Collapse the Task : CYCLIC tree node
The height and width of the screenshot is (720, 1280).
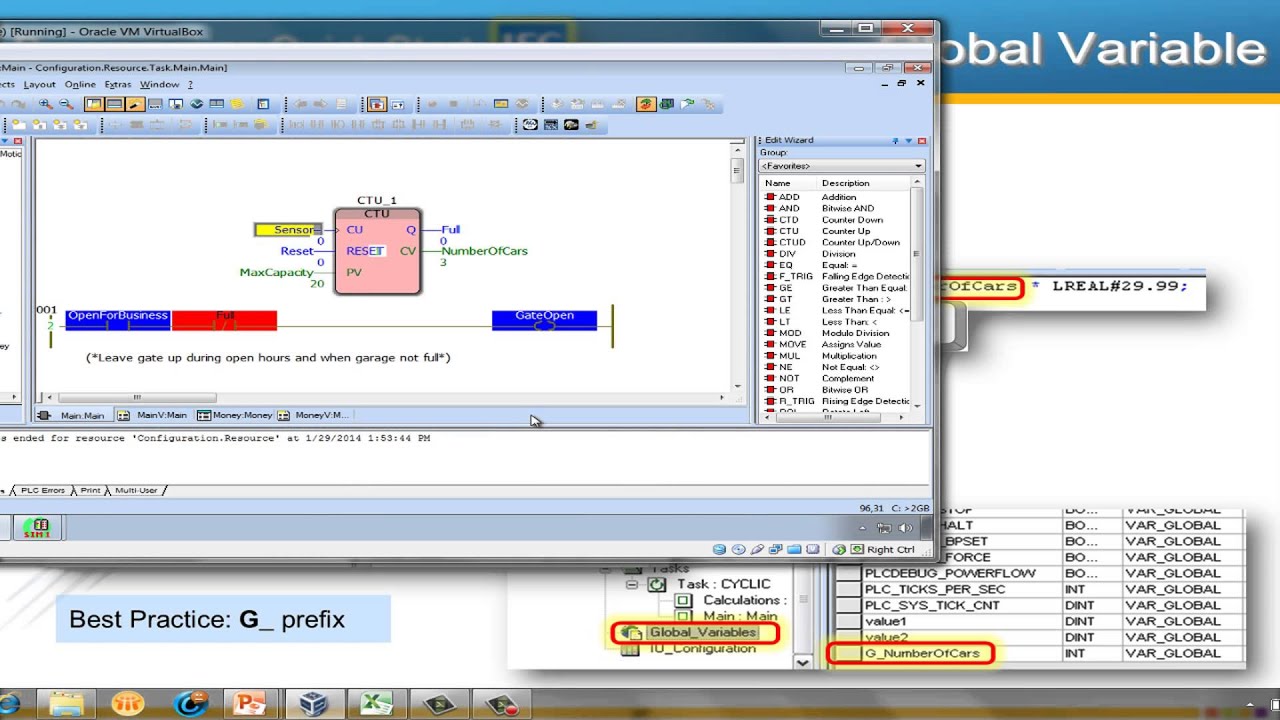coord(631,584)
